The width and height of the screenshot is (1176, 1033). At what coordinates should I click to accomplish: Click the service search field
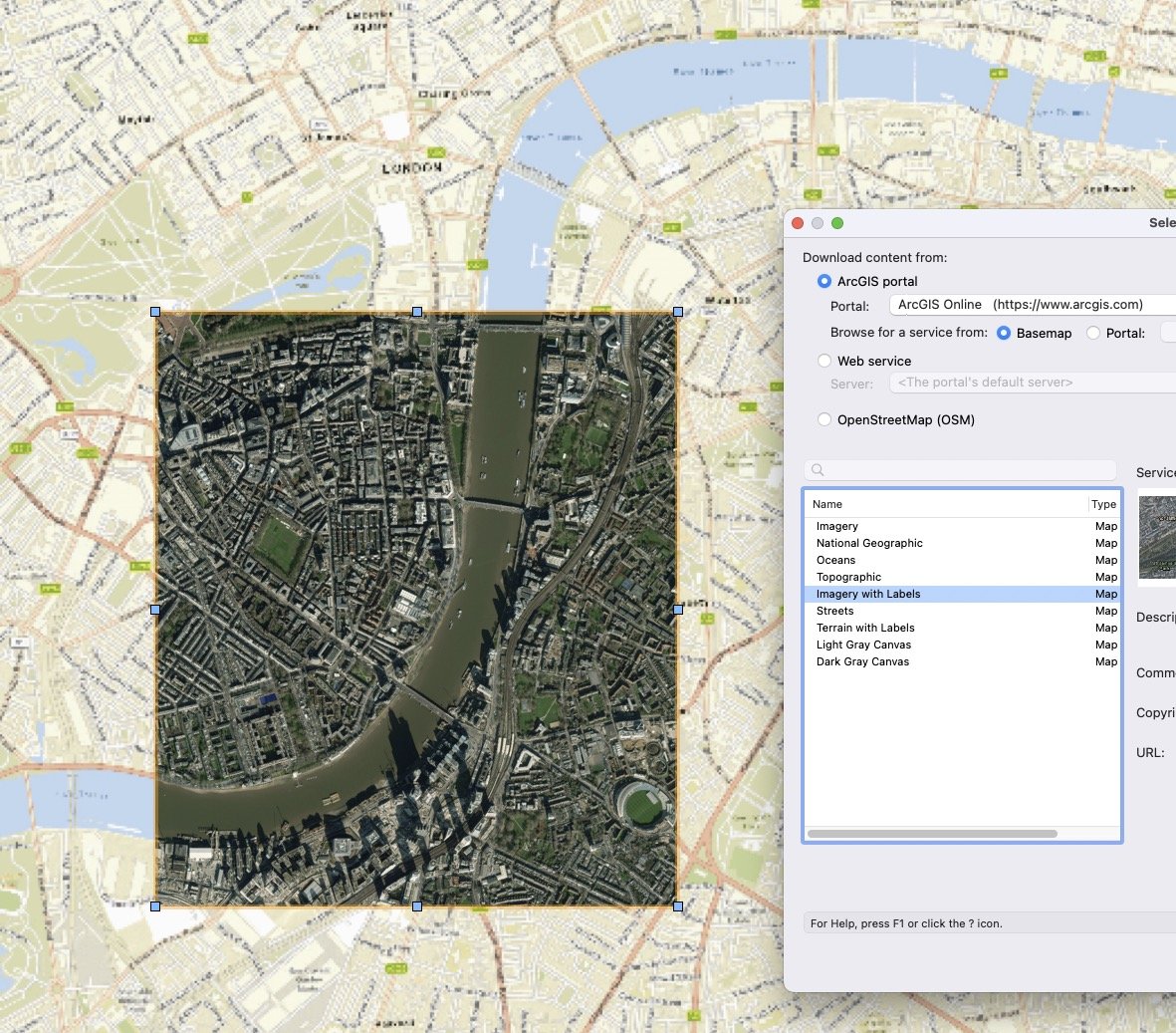pos(966,470)
